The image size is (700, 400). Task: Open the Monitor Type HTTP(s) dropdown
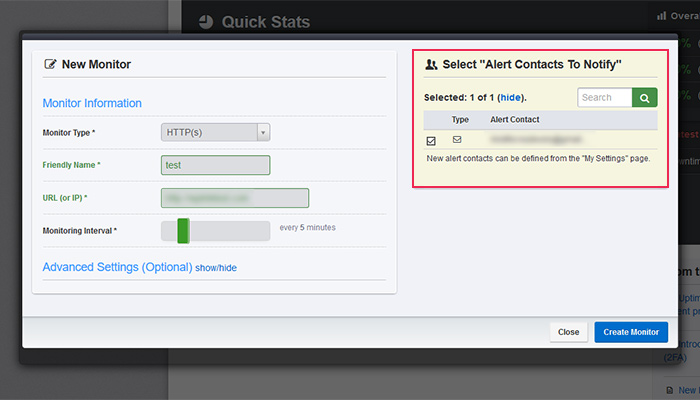pyautogui.click(x=215, y=132)
